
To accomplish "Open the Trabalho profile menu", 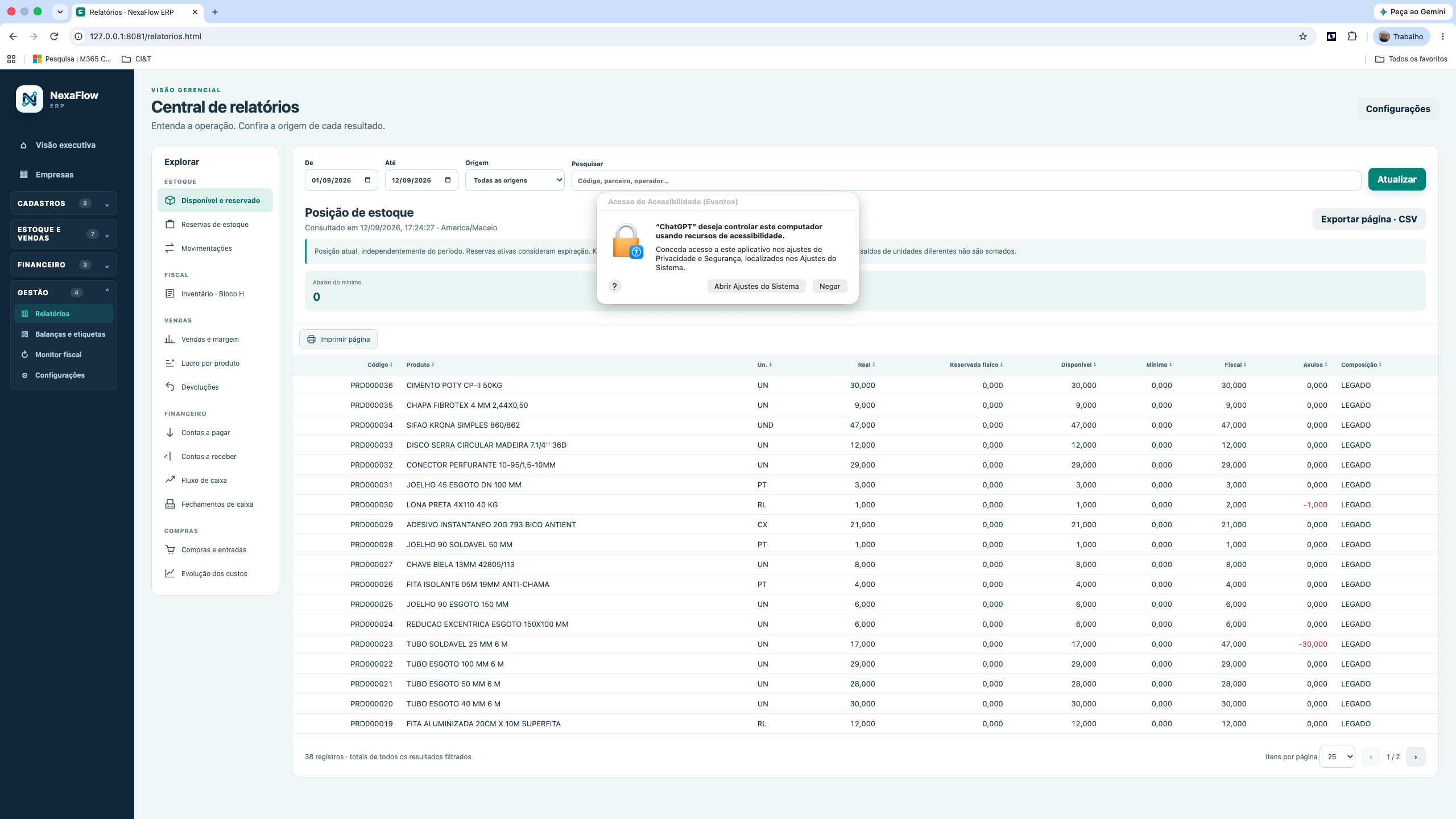I will [x=1401, y=36].
